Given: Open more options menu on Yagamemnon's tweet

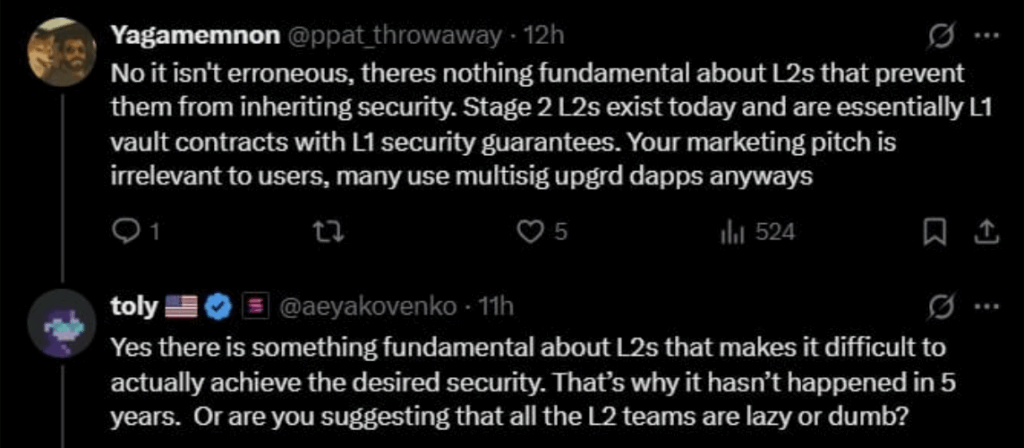Looking at the screenshot, I should [986, 35].
